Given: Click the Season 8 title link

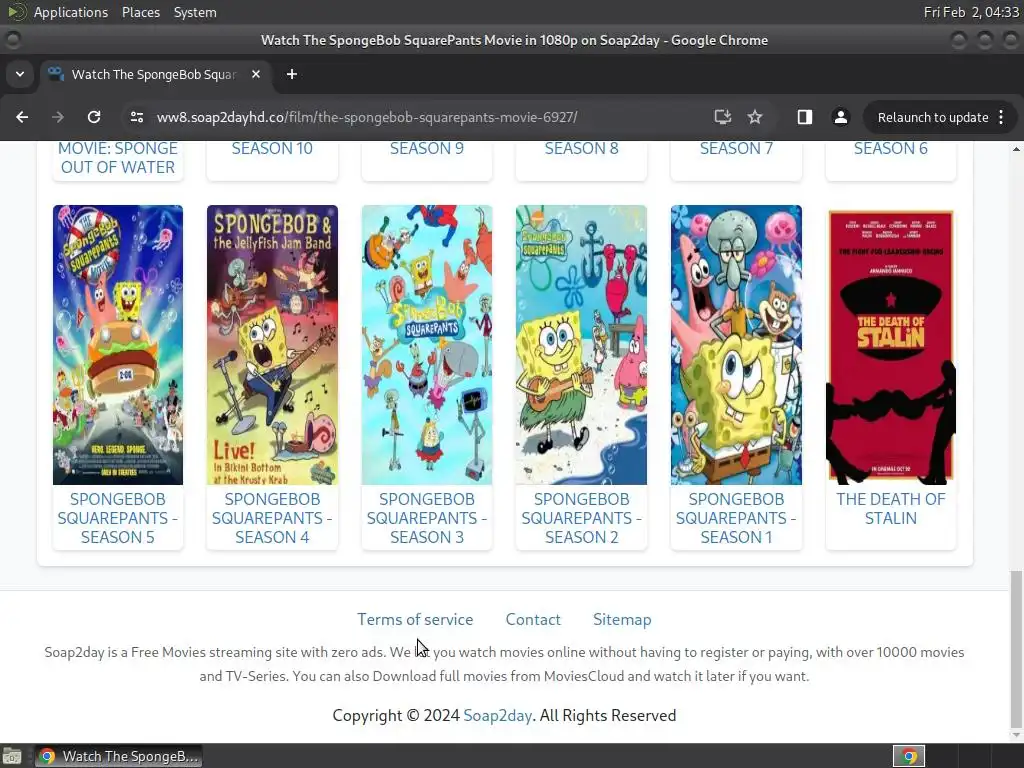Looking at the screenshot, I should 581,149.
